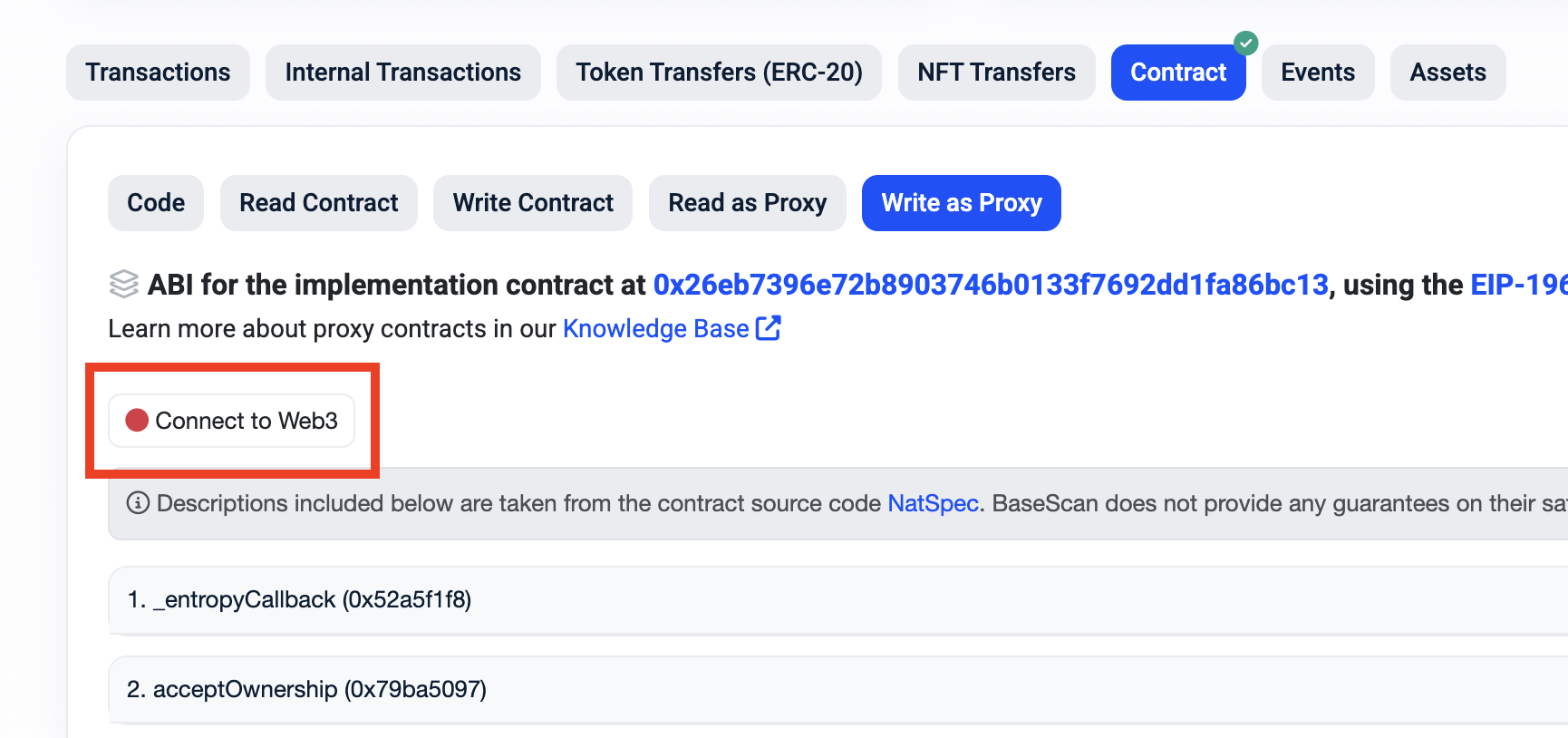
Task: Open Token Transfers (ERC-20) tab
Action: click(x=719, y=73)
